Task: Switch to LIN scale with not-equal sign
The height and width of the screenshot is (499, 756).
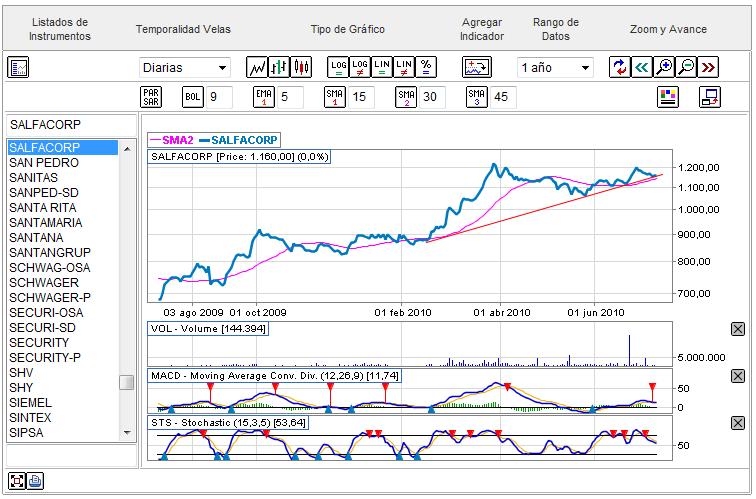Action: pos(404,67)
